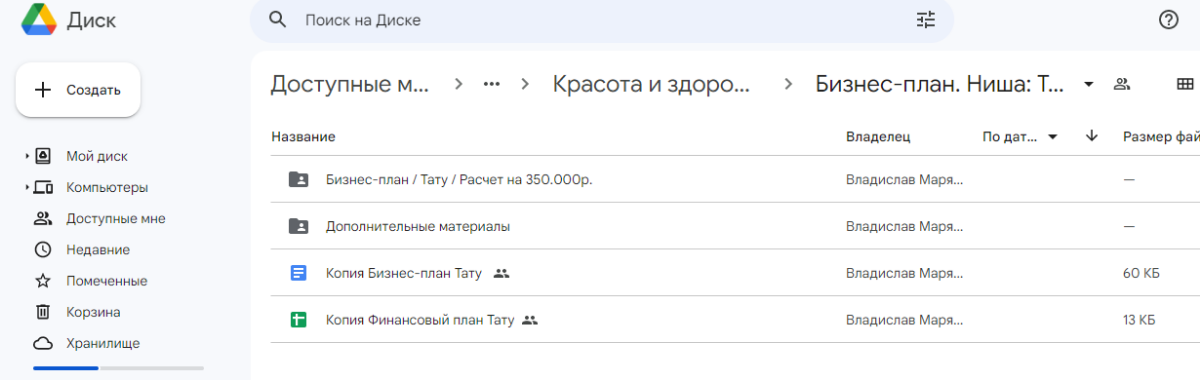
Task: Open the help question mark icon
Action: click(x=1168, y=20)
